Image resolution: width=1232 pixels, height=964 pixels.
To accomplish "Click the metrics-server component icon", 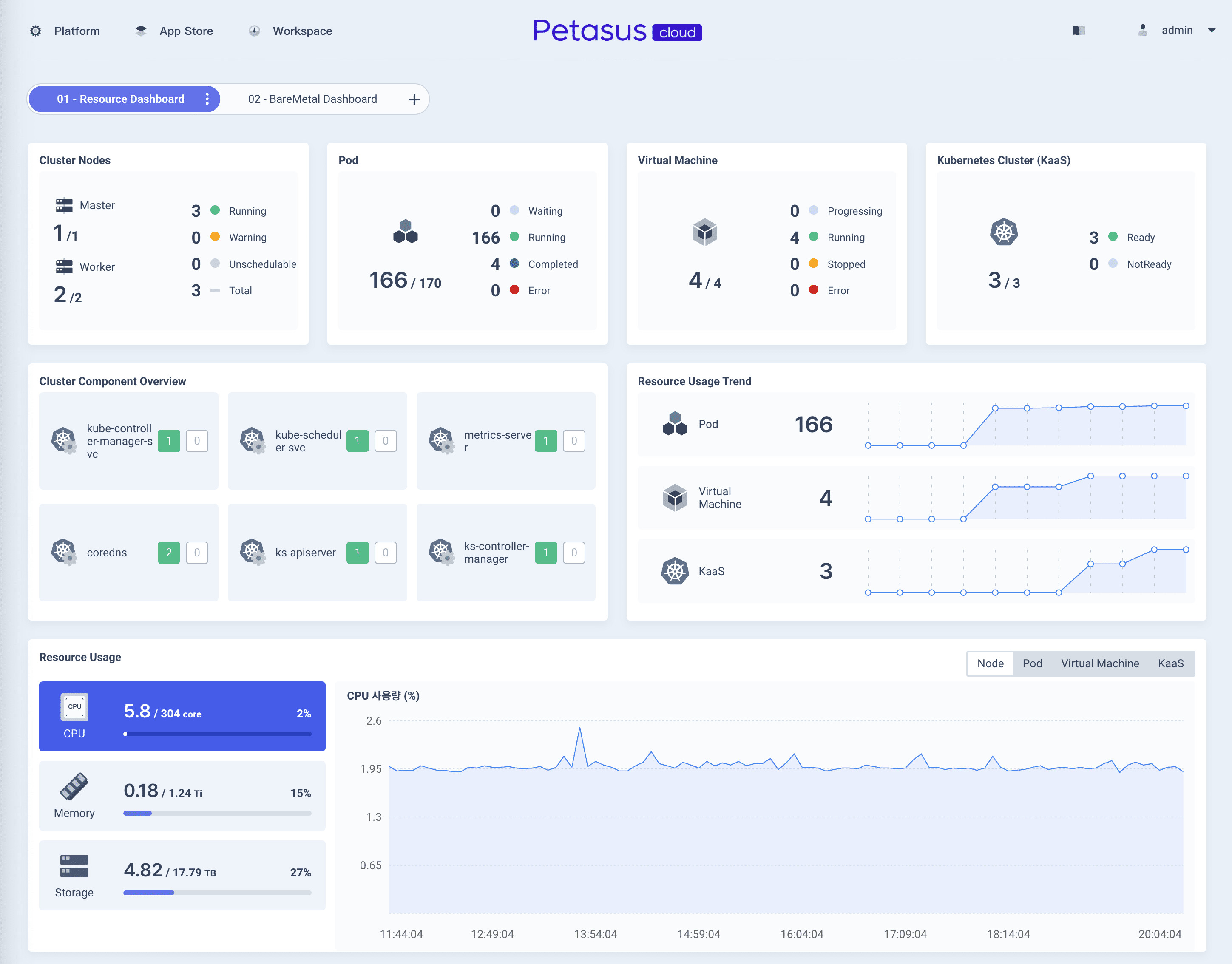I will coord(441,441).
